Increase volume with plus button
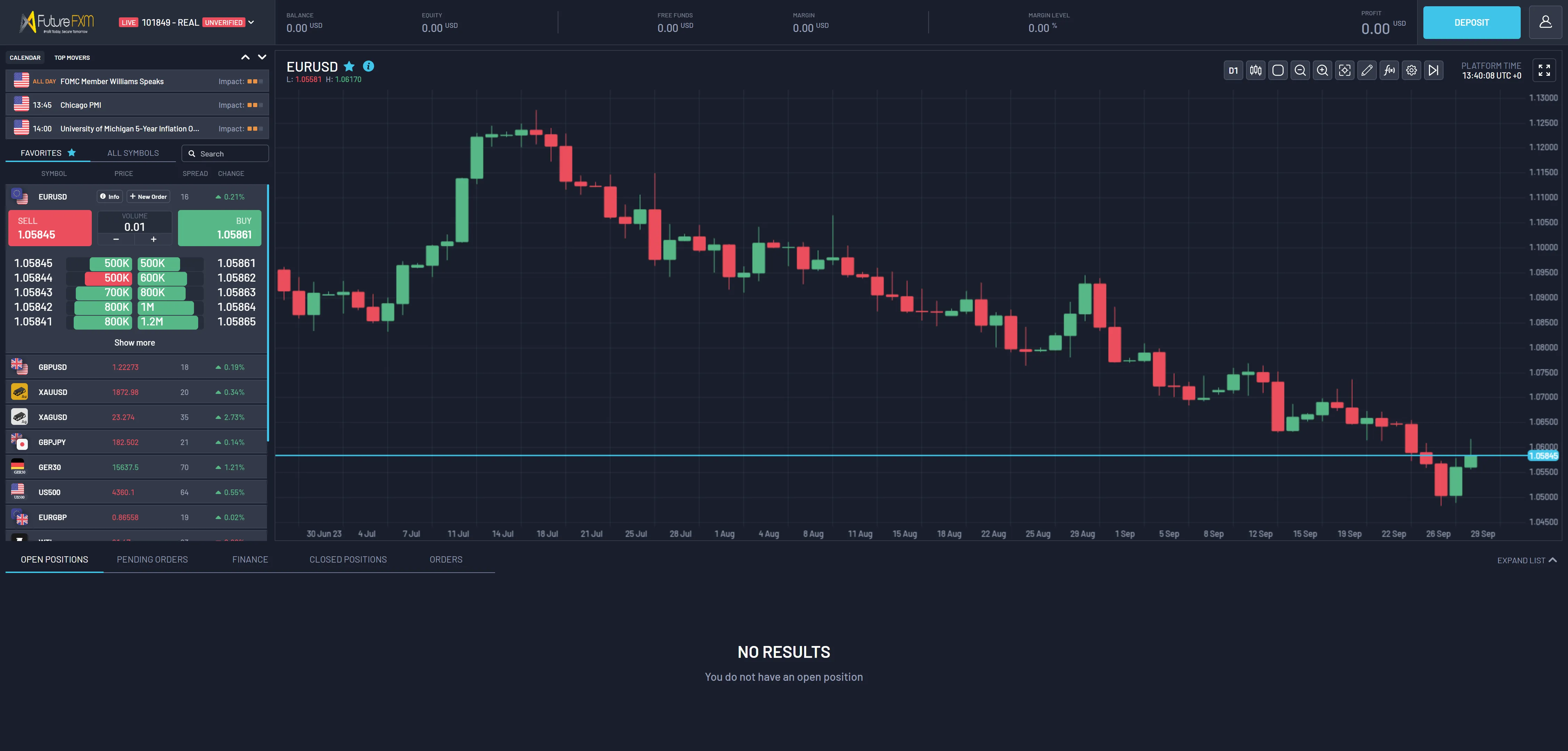 click(153, 239)
